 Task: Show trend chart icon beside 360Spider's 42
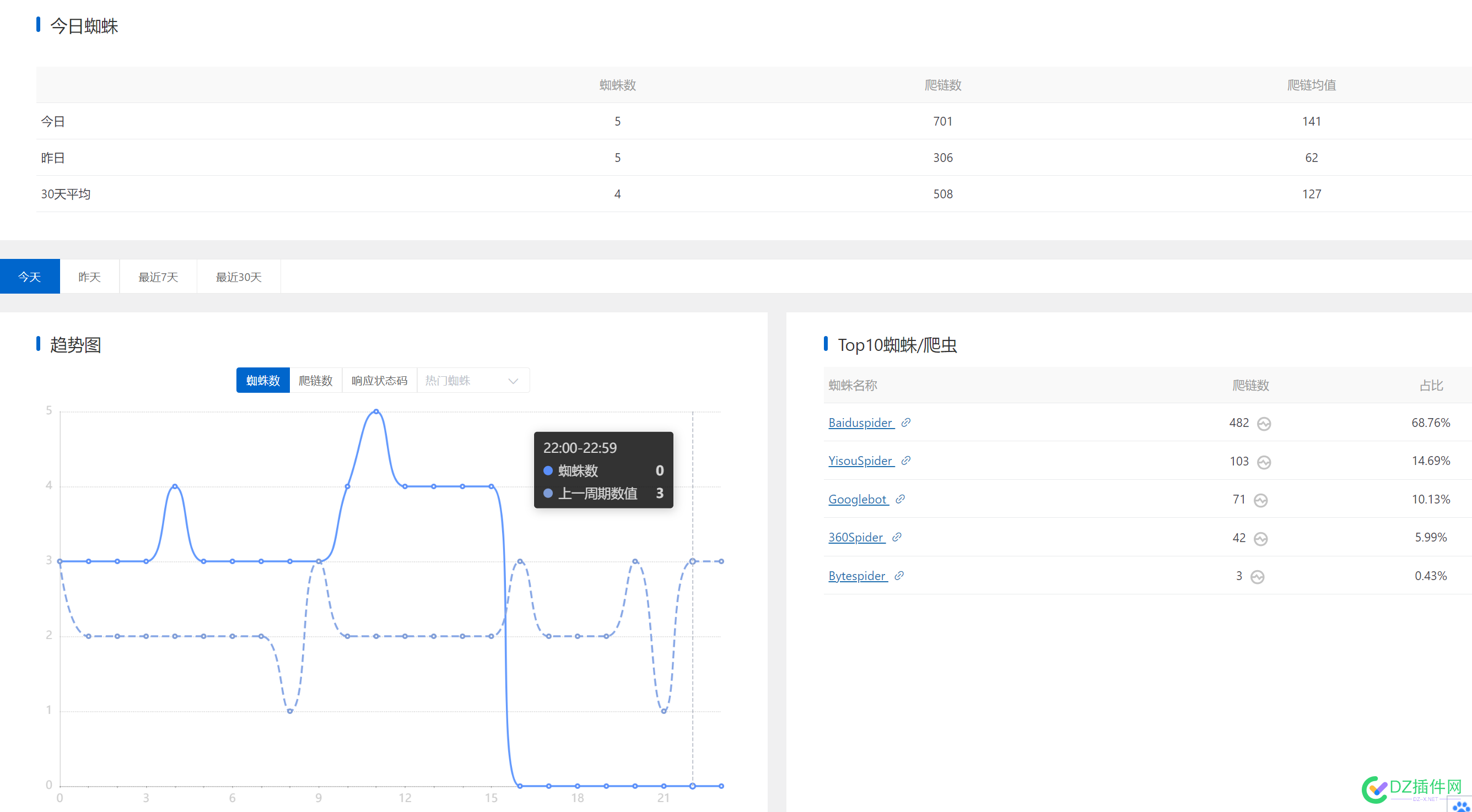(1260, 538)
